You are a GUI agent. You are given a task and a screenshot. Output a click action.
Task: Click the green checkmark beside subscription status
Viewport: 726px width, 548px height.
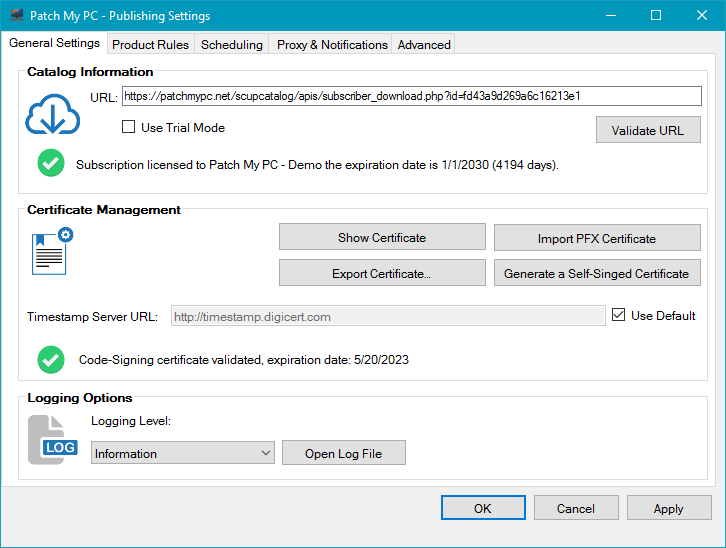coord(51,163)
